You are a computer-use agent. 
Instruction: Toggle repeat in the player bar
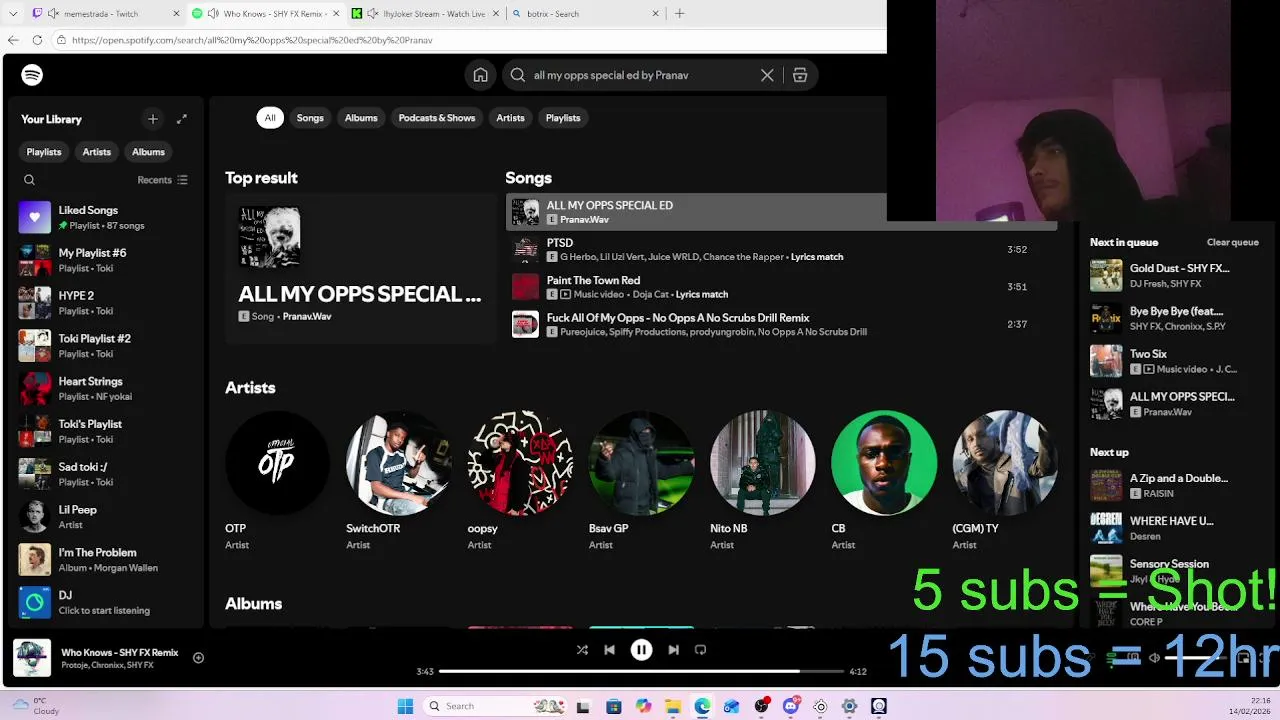[x=701, y=650]
